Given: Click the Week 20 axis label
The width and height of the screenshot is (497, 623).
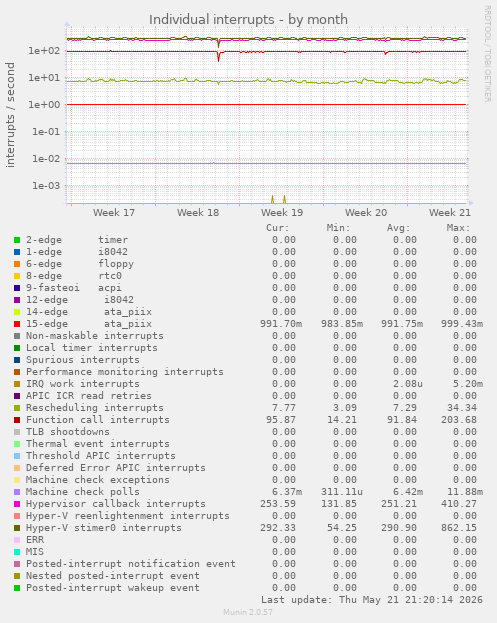Looking at the screenshot, I should coord(366,213).
